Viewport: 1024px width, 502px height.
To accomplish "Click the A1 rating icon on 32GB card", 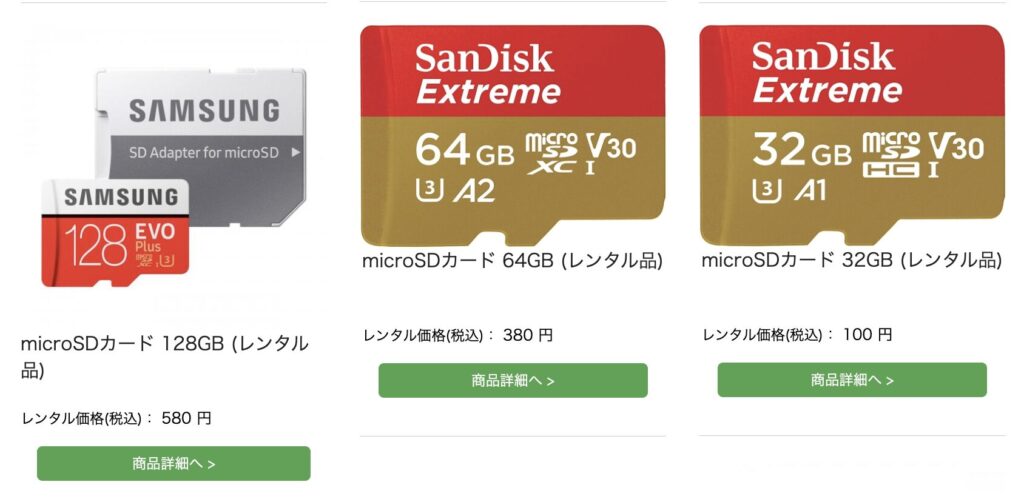I will (810, 191).
